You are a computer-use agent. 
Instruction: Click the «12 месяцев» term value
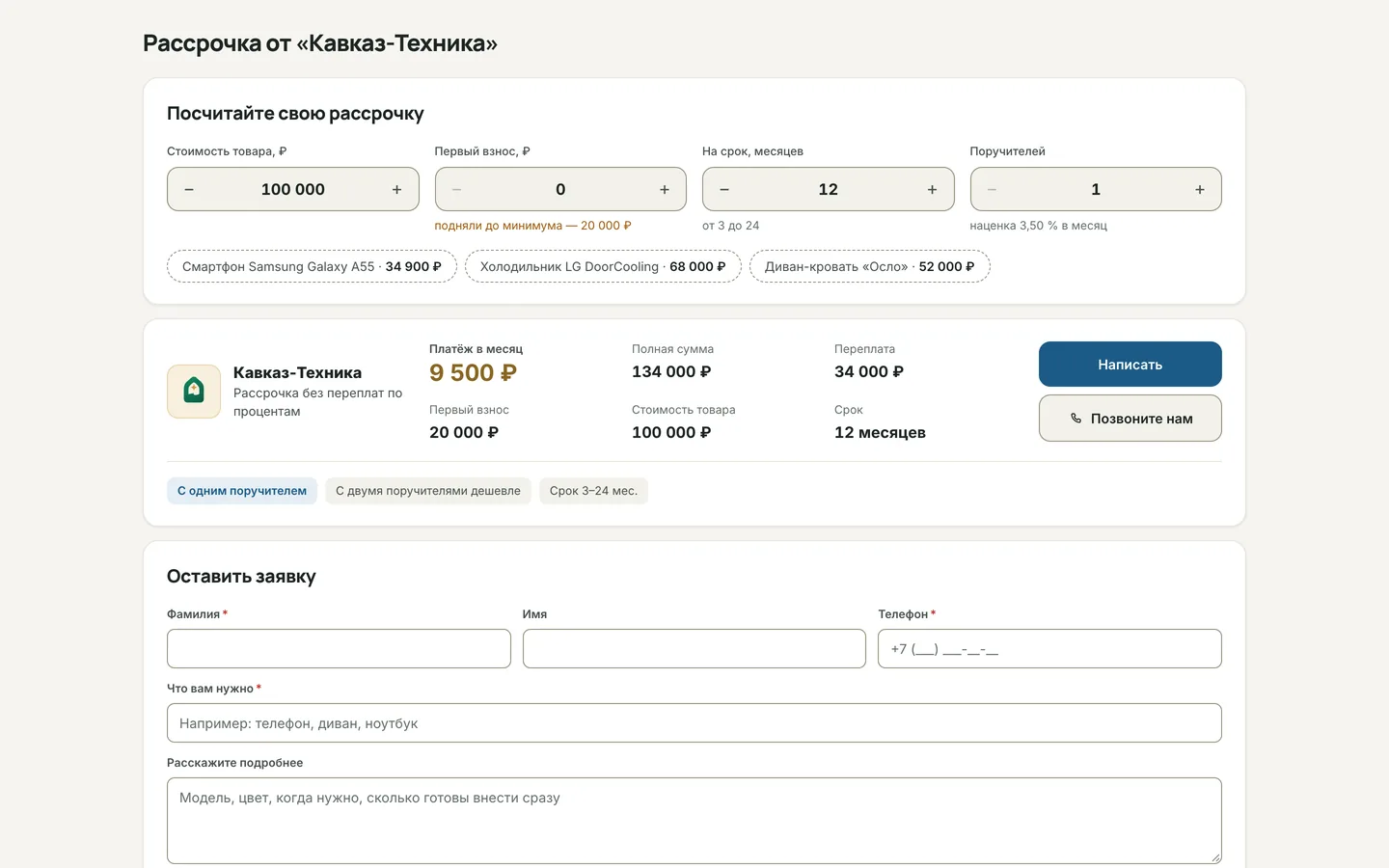[880, 433]
